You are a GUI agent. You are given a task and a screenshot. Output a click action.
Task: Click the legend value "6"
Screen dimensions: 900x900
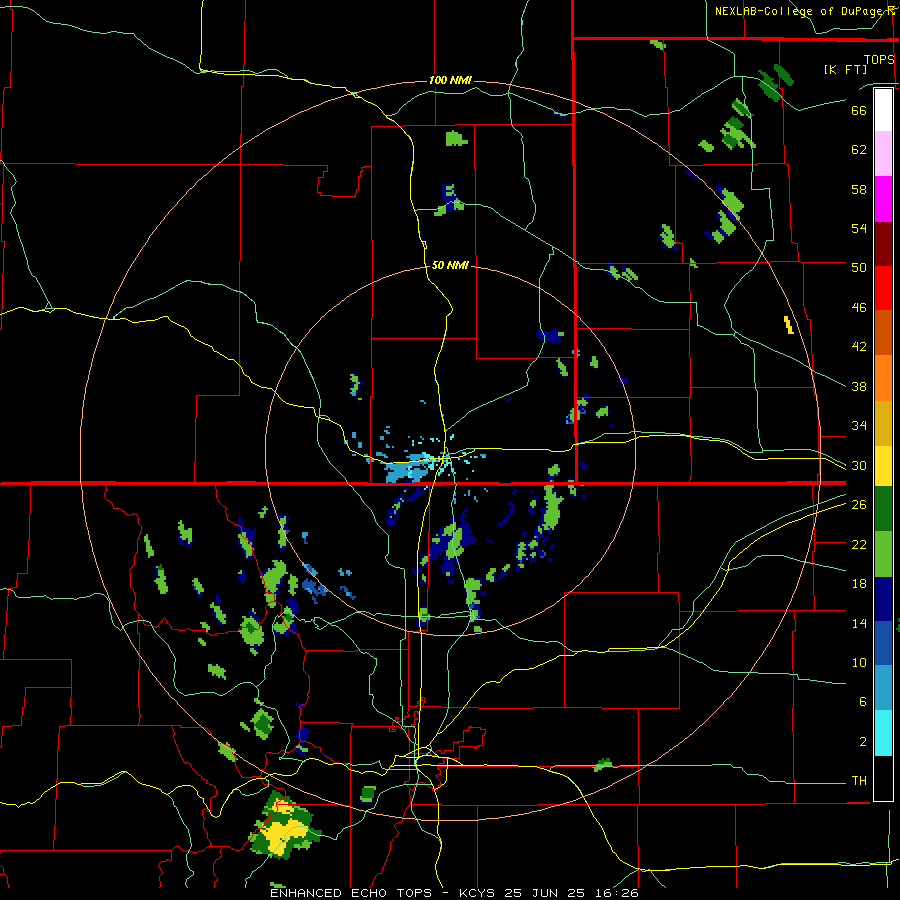click(x=862, y=702)
